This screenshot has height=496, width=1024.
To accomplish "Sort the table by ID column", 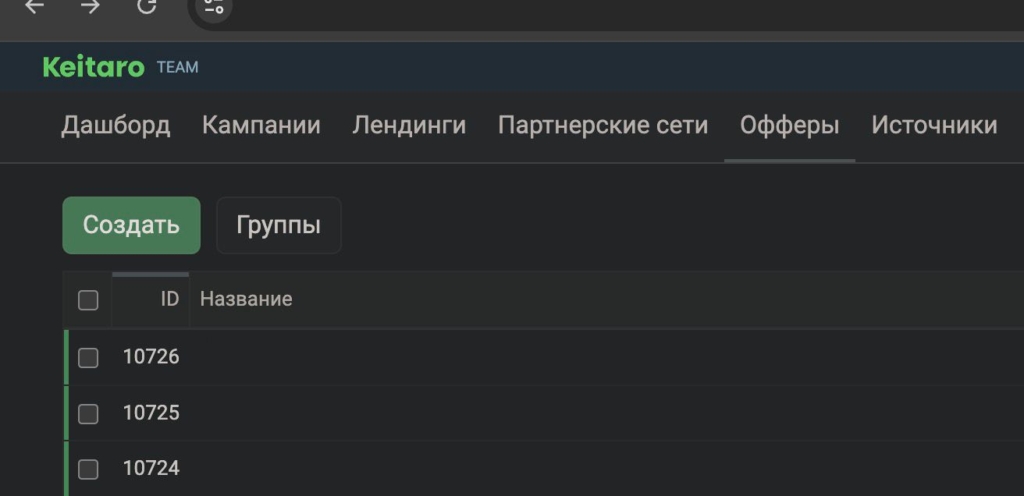I will point(169,299).
